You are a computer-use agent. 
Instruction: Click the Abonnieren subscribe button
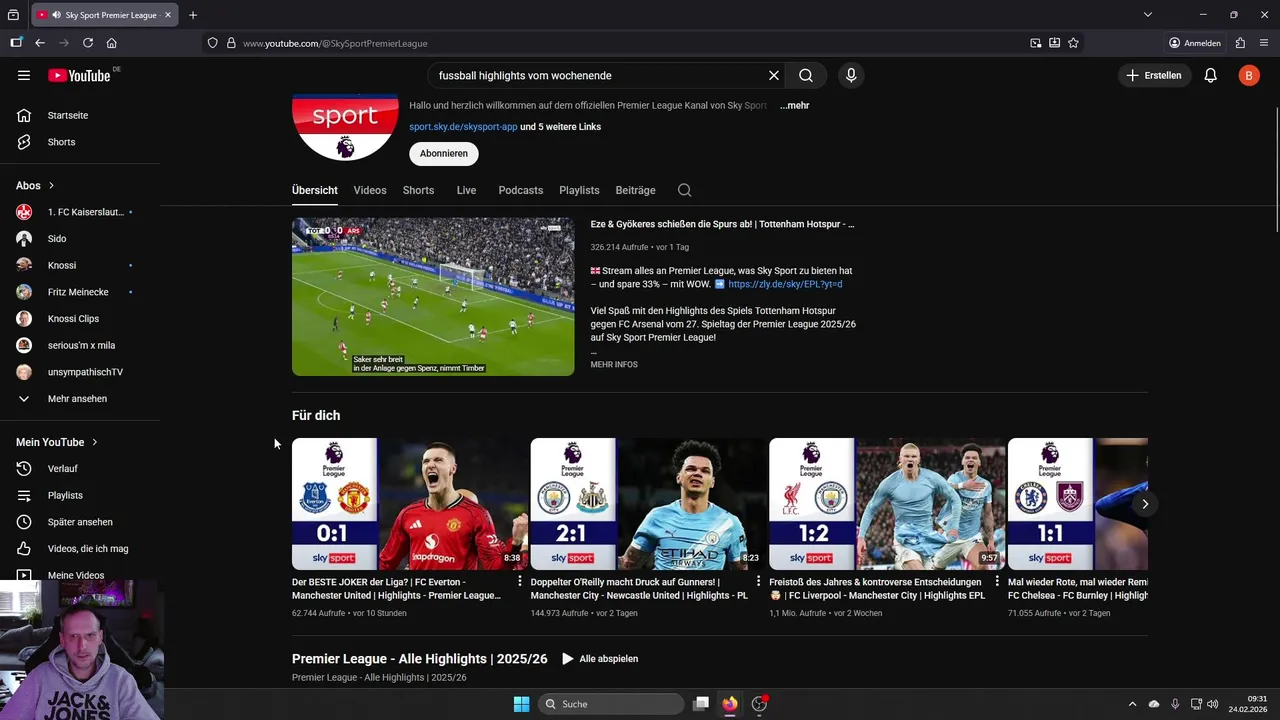[x=444, y=154]
